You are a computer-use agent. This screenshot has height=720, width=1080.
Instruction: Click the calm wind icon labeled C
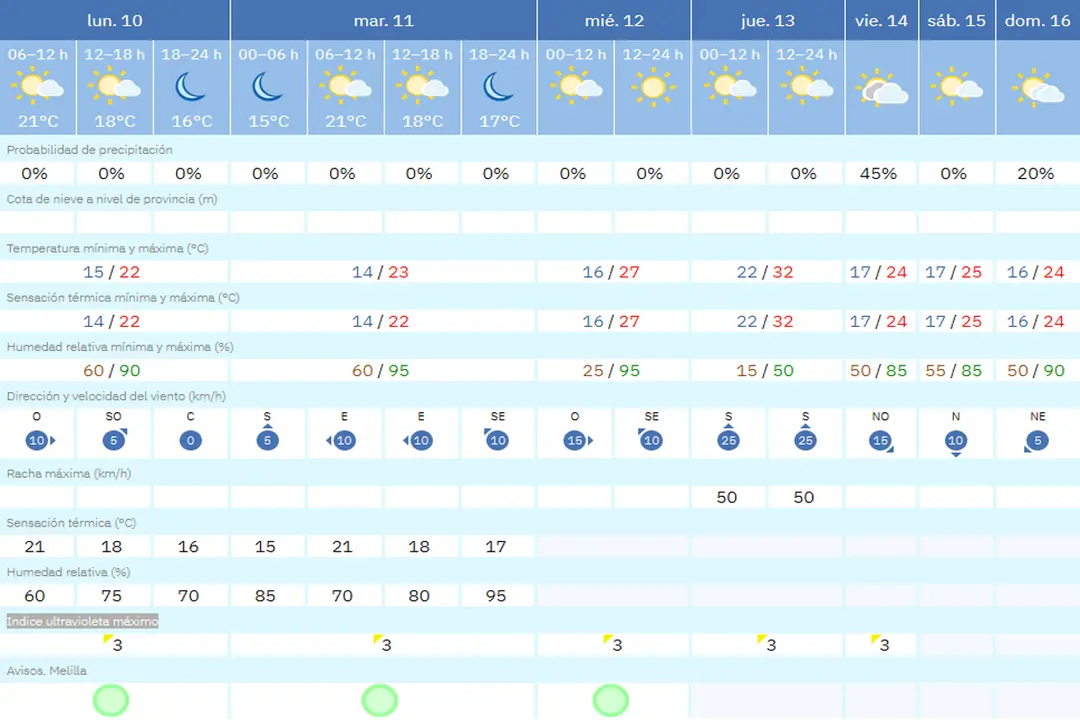[x=191, y=440]
